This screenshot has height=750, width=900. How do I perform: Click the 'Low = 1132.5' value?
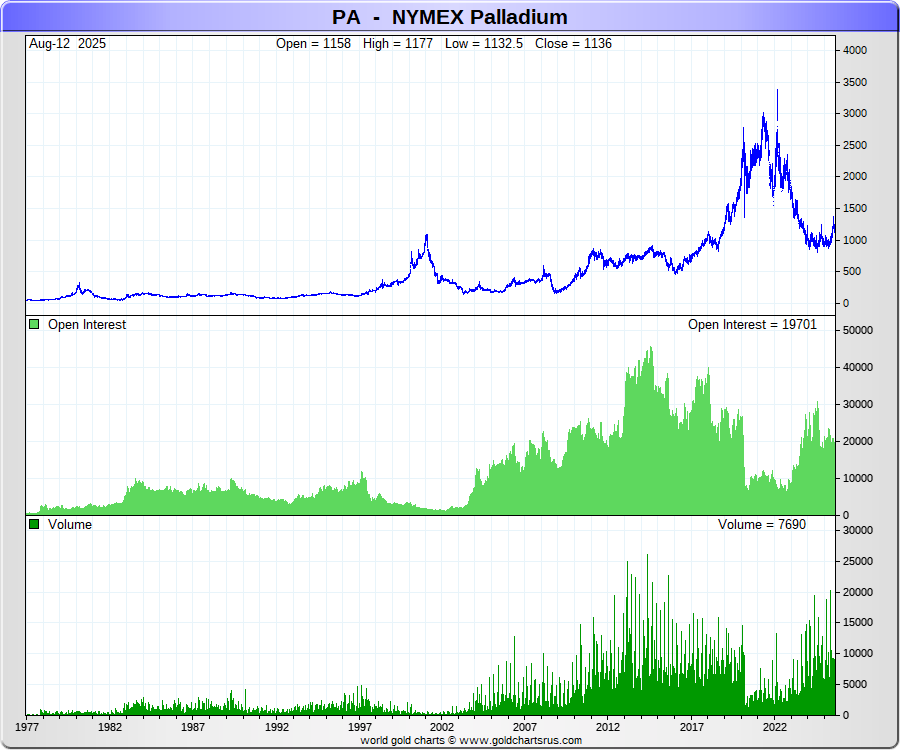pos(484,44)
